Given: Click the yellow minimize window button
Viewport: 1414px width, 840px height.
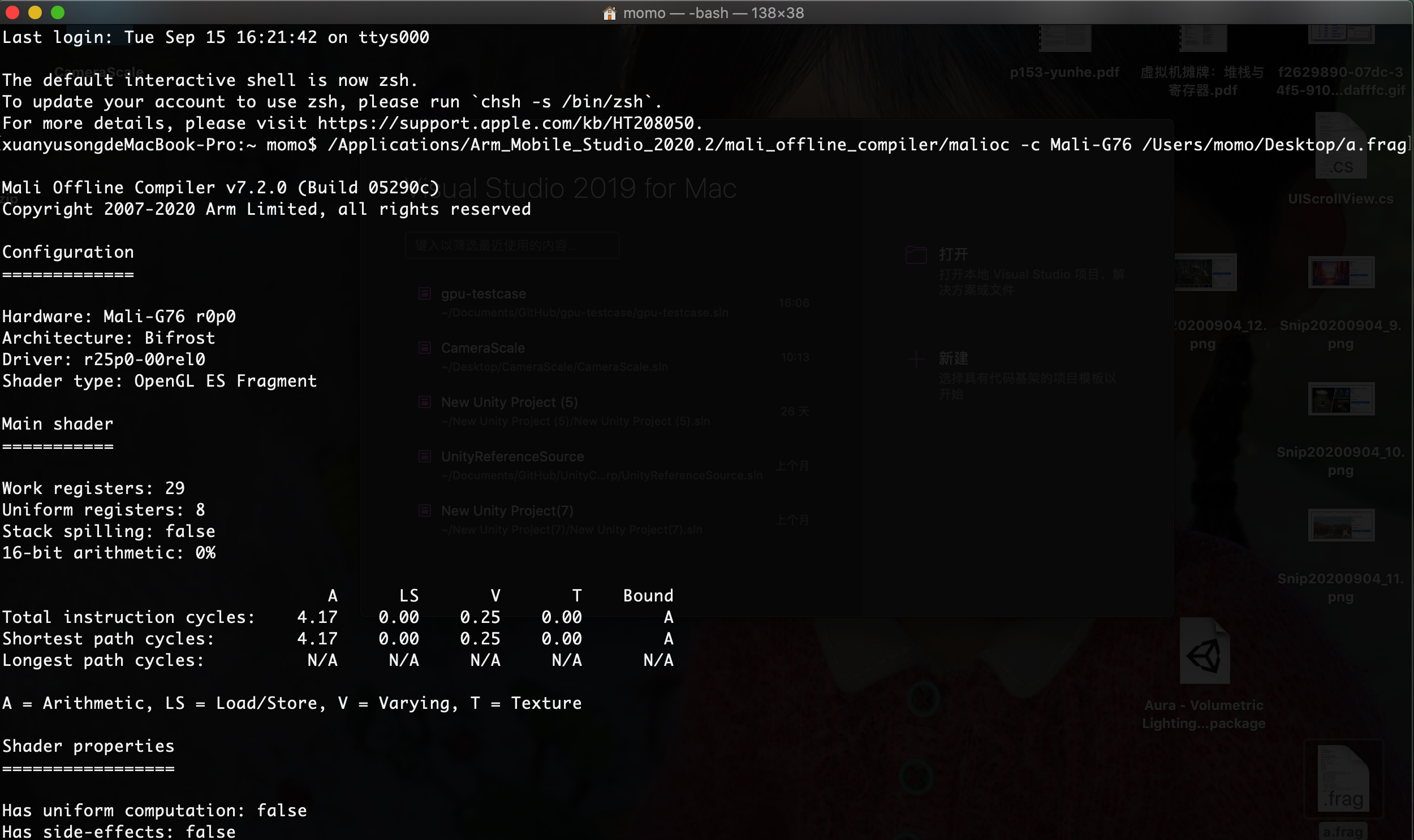Looking at the screenshot, I should pyautogui.click(x=35, y=12).
